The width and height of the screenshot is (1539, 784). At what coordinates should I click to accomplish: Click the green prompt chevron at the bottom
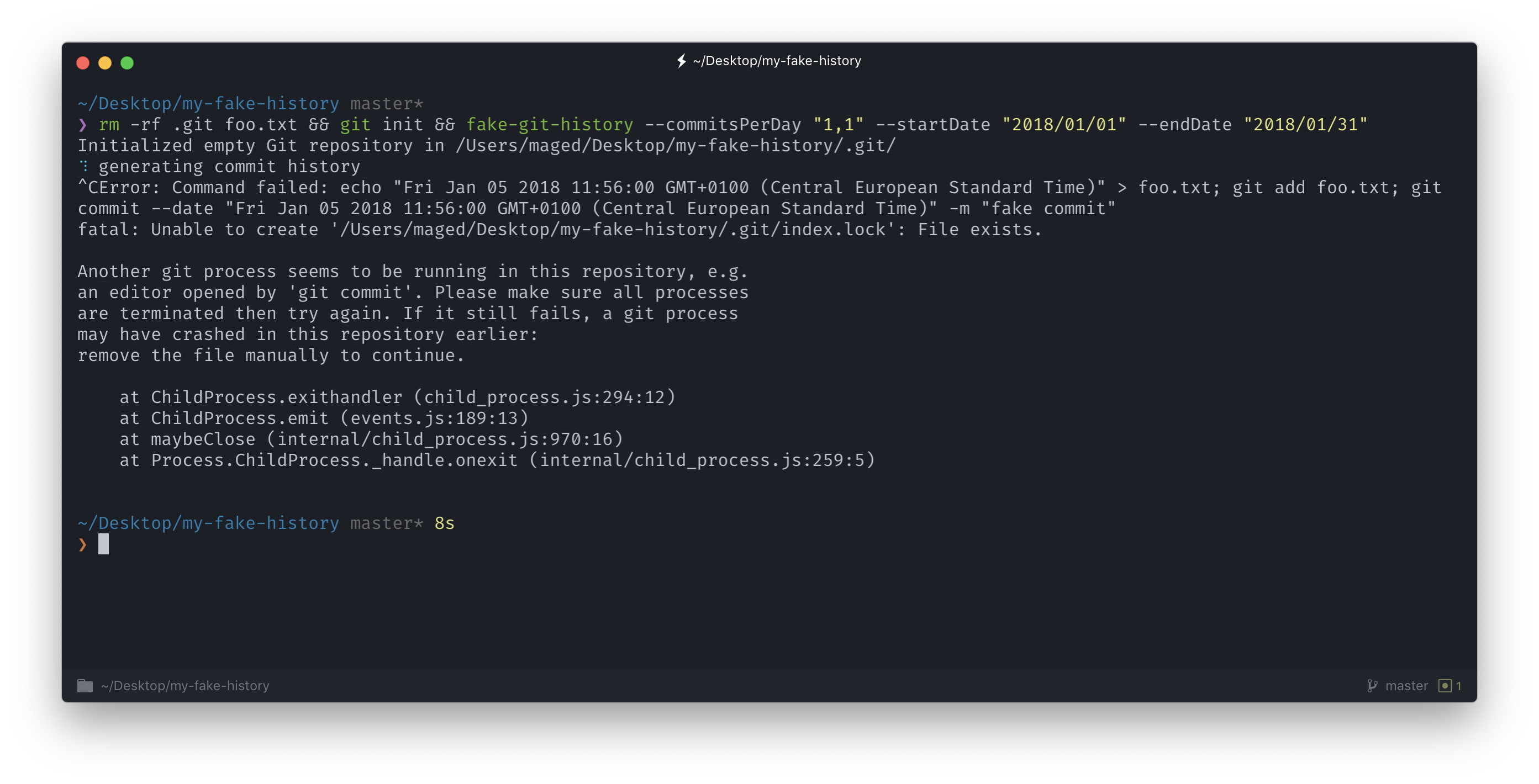tap(82, 544)
